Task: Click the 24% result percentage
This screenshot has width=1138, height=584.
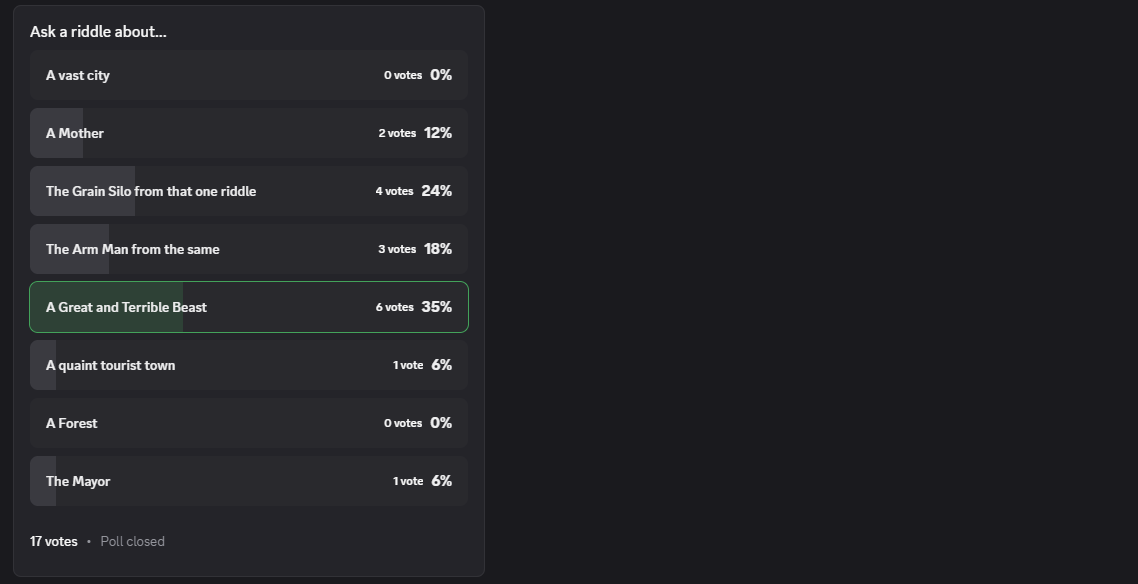Action: [x=437, y=191]
